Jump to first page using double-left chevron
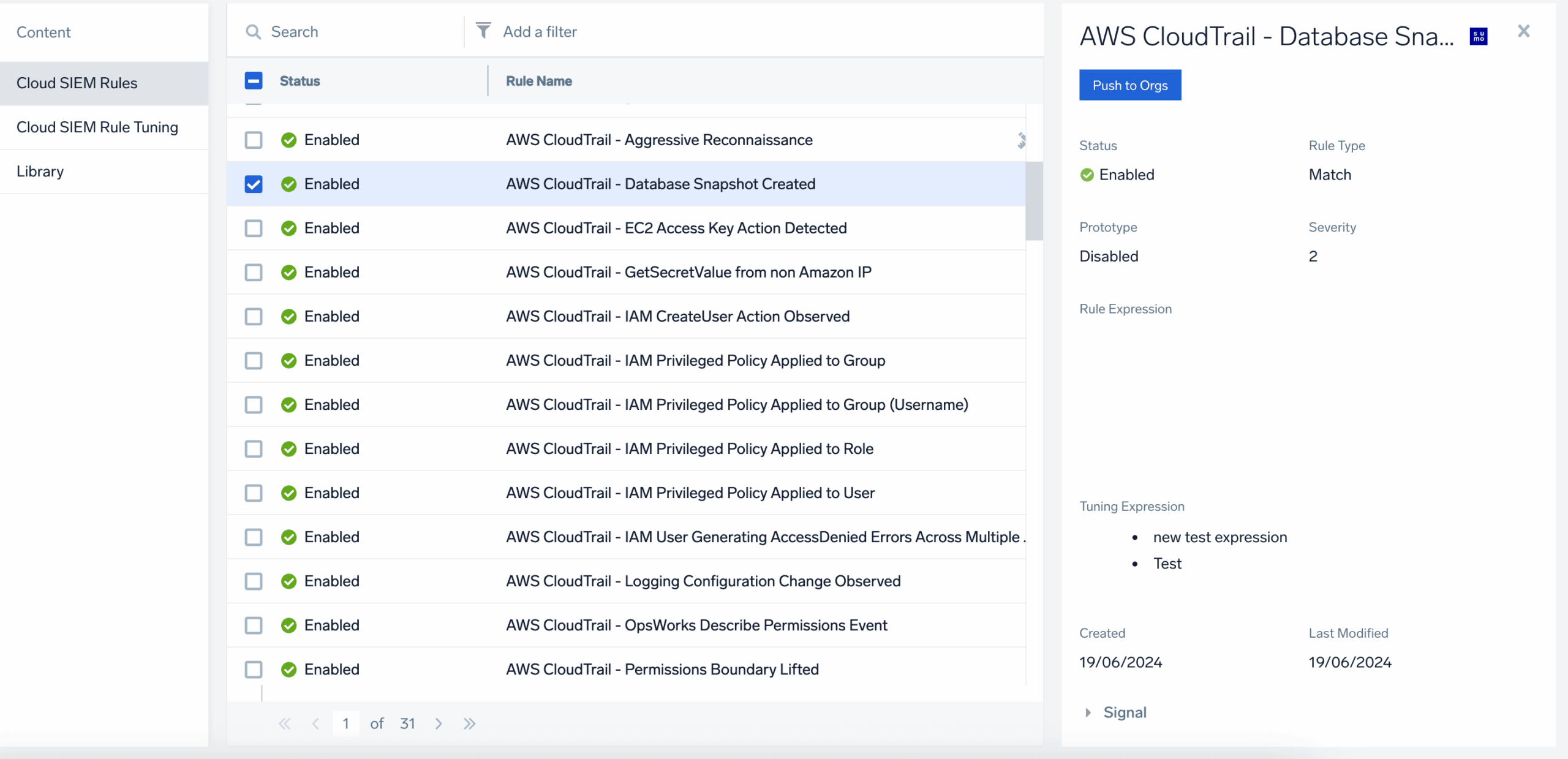Screen dimensions: 1568x759 click(284, 723)
